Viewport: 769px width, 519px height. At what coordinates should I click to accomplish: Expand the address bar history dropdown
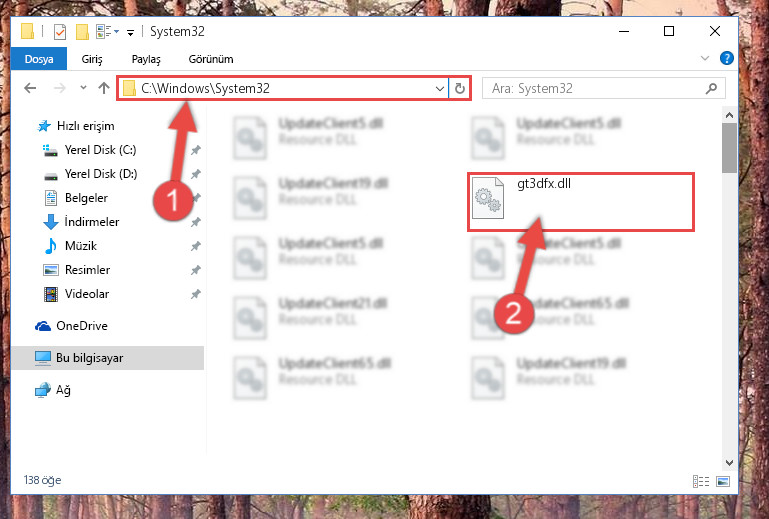coord(439,89)
